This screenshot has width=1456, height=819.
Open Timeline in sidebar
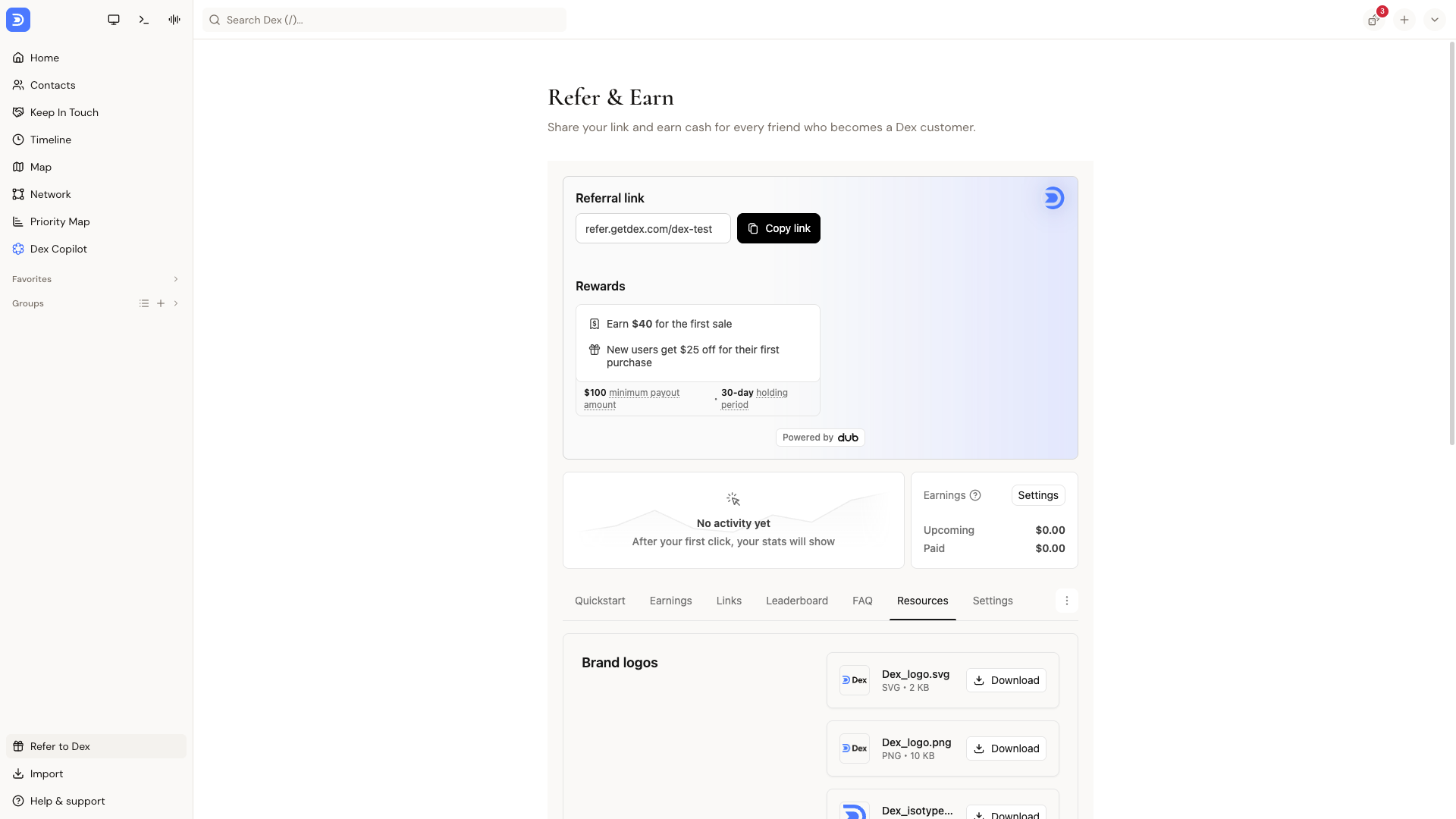(x=96, y=140)
